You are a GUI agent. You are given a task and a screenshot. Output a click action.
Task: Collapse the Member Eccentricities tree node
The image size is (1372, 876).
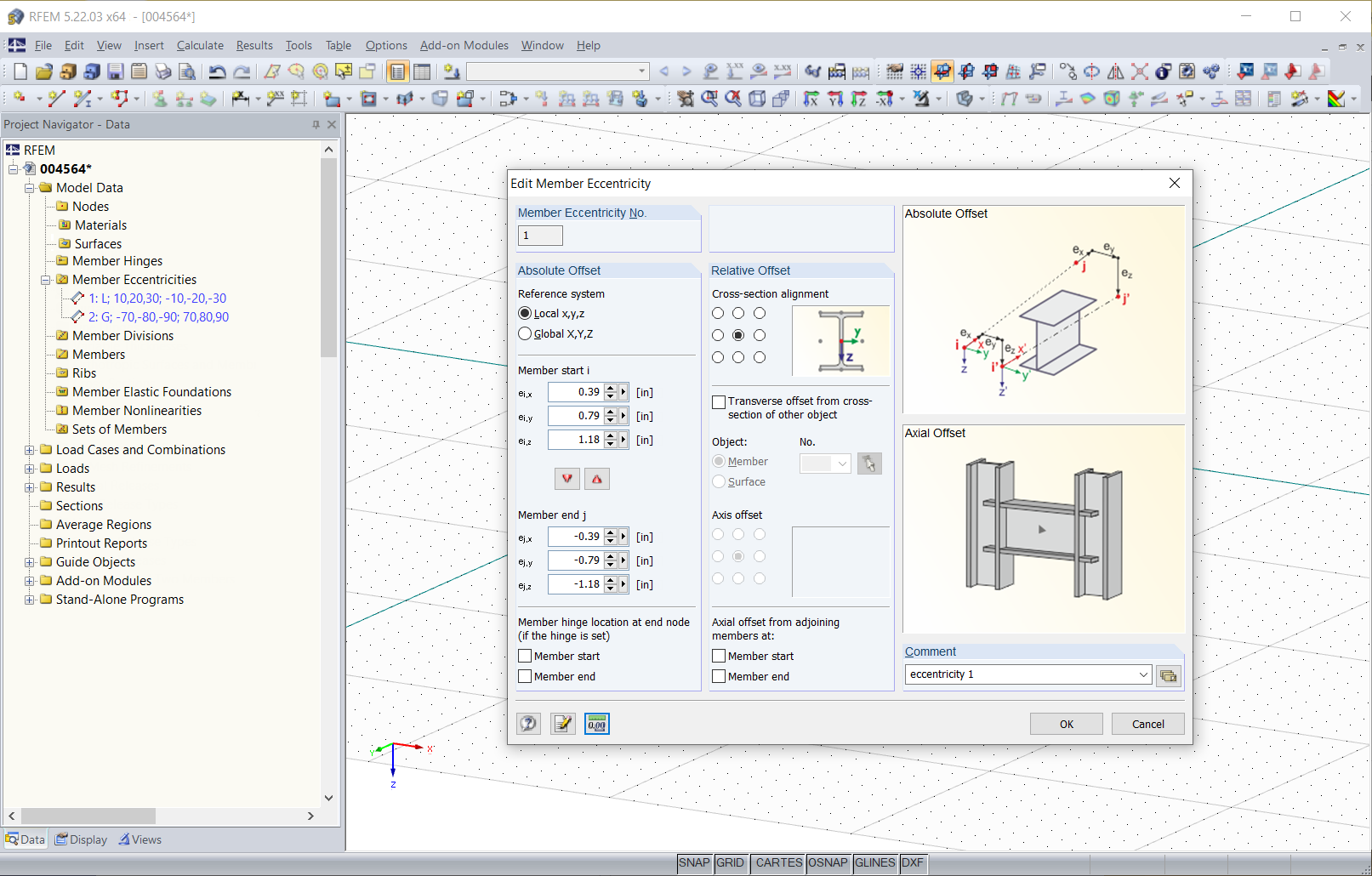click(x=46, y=280)
